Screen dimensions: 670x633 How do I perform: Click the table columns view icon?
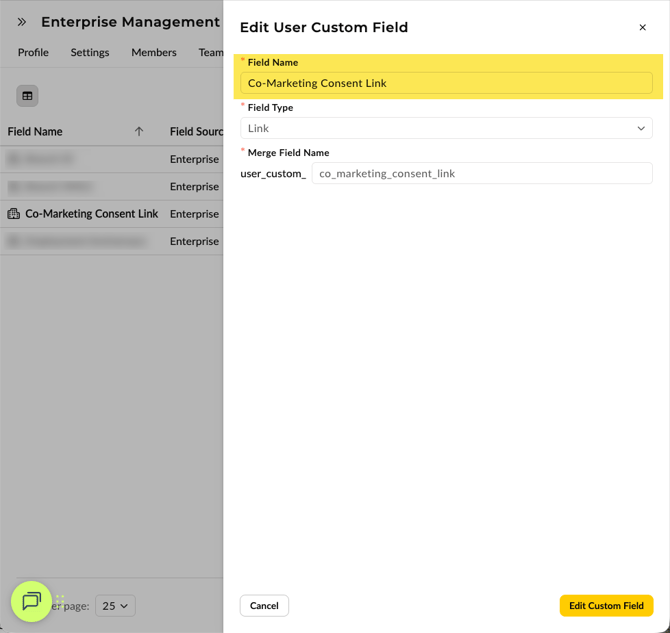point(27,96)
